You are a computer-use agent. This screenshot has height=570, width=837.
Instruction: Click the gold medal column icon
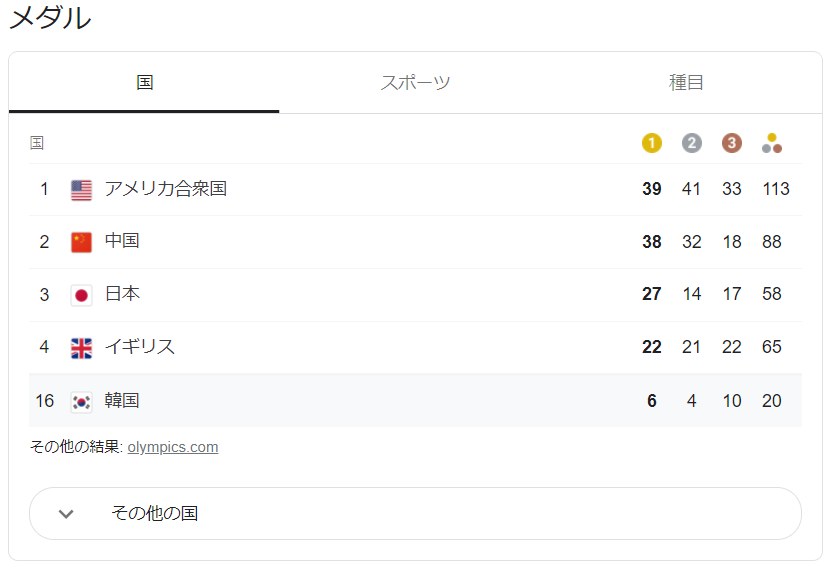[651, 143]
